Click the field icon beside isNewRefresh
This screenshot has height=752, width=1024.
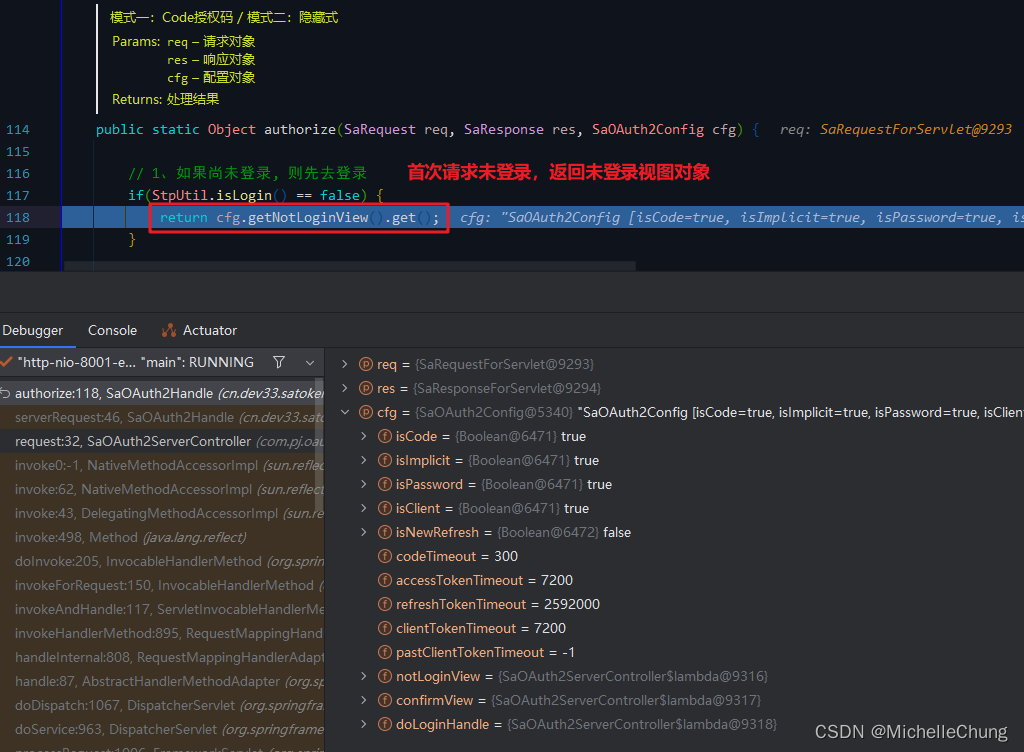click(385, 532)
